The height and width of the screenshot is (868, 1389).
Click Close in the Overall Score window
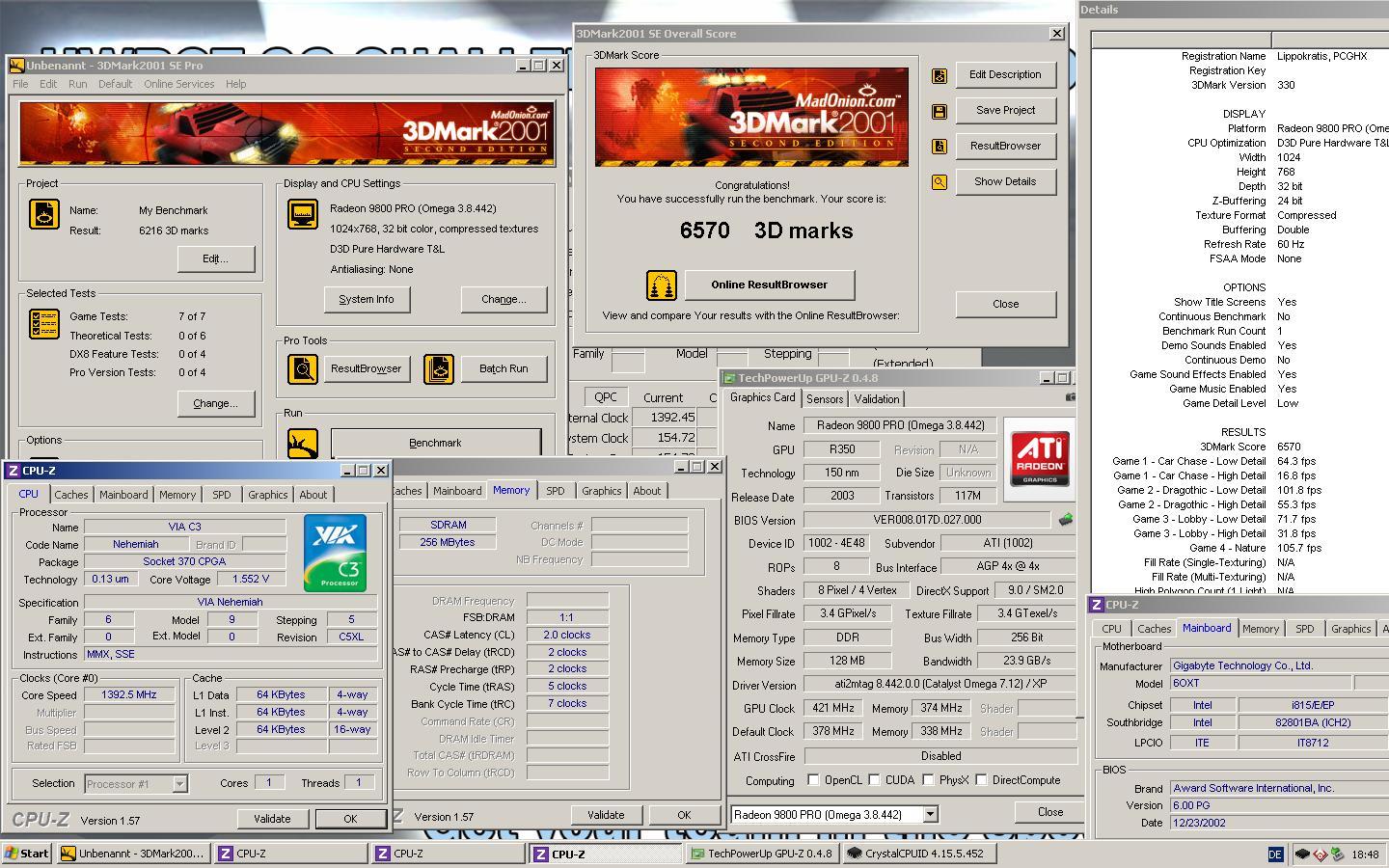coord(1006,304)
